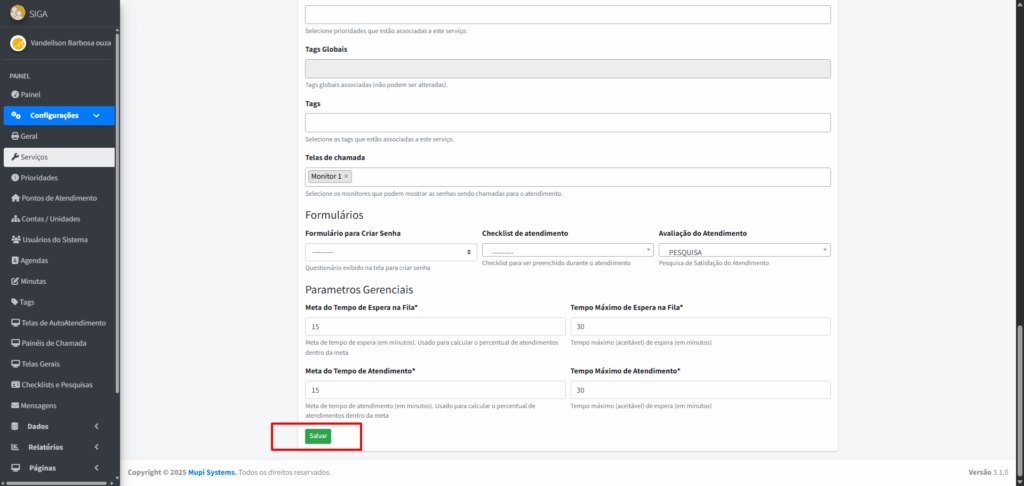Click the Contas / Unidades icon
Screen dimensions: 1024x486
(x=14, y=219)
